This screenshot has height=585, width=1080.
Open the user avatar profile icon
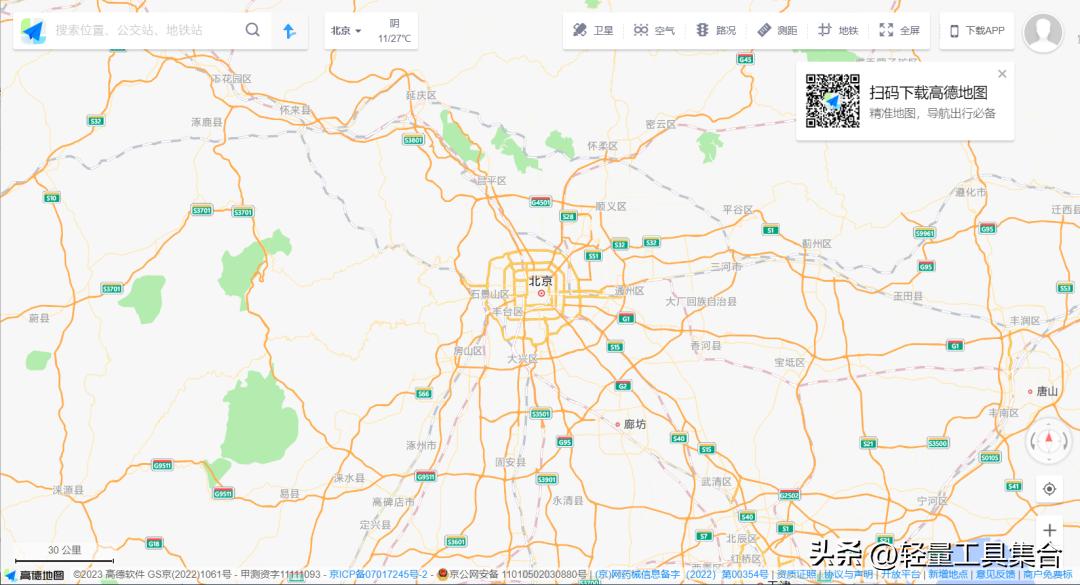[x=1044, y=32]
